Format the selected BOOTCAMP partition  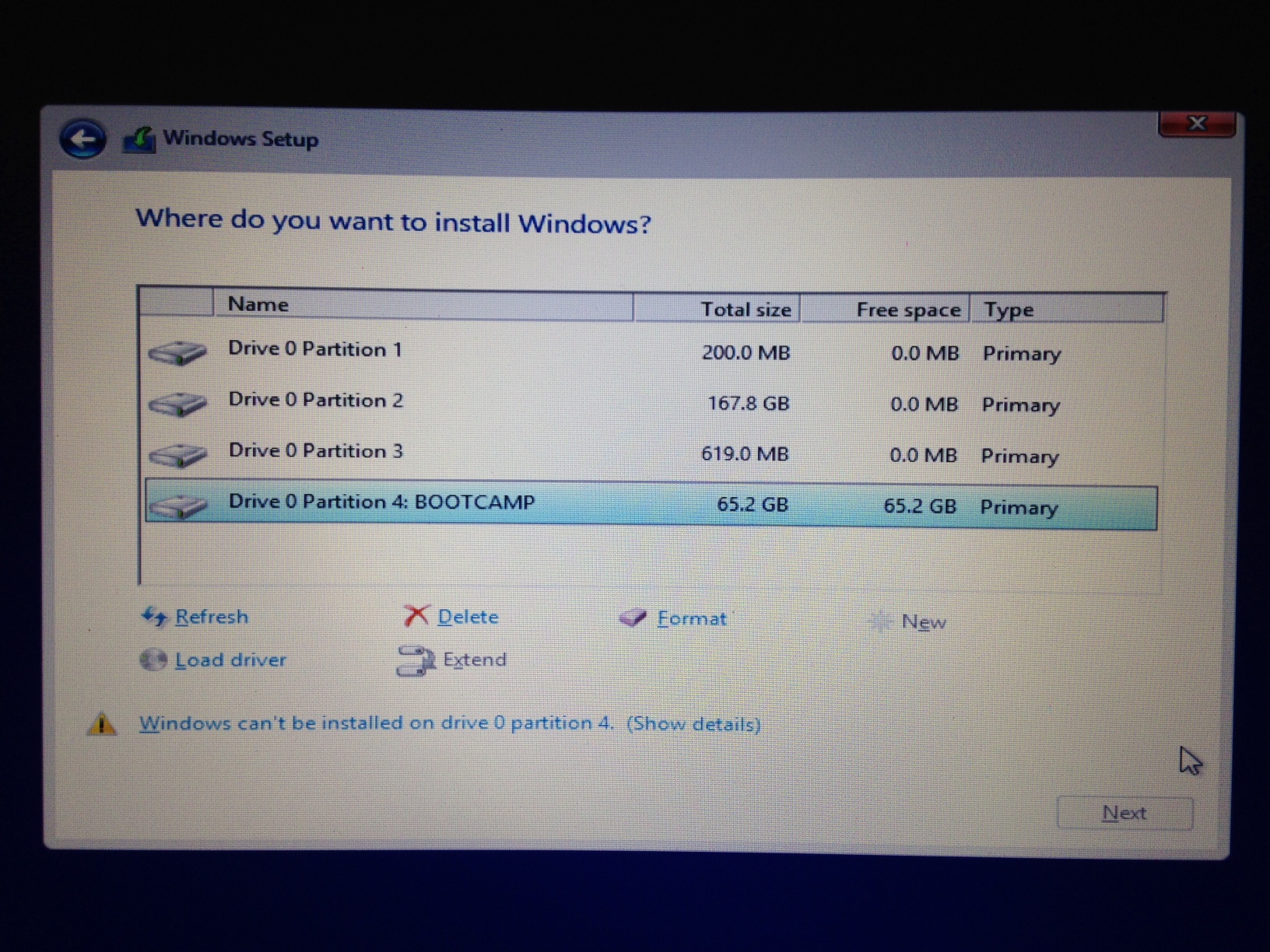[692, 618]
